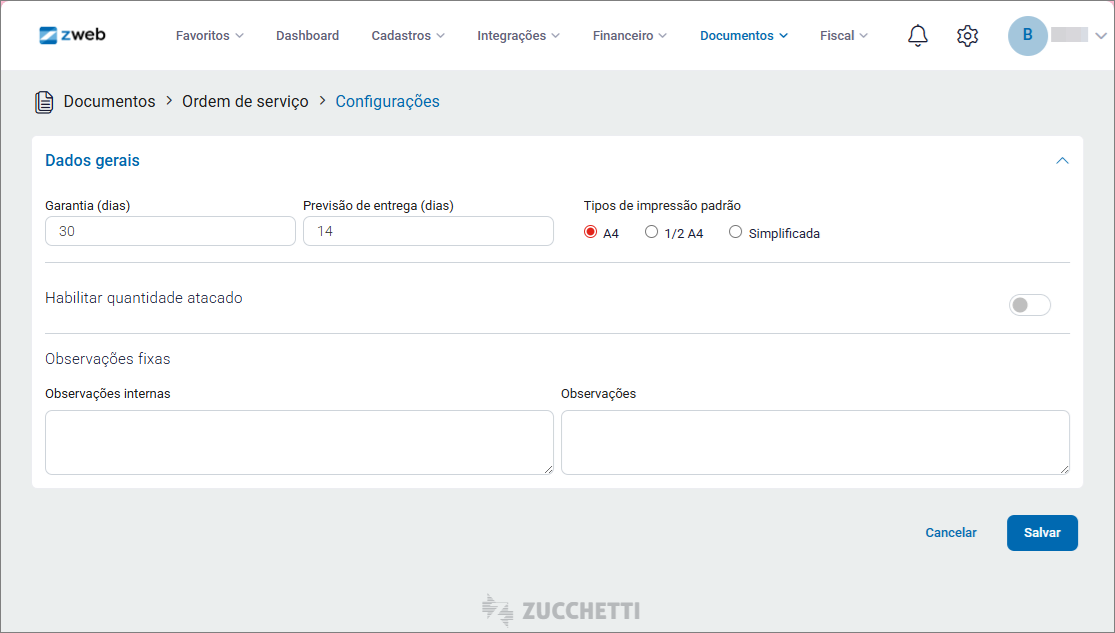Open the Financeiro menu

[629, 36]
